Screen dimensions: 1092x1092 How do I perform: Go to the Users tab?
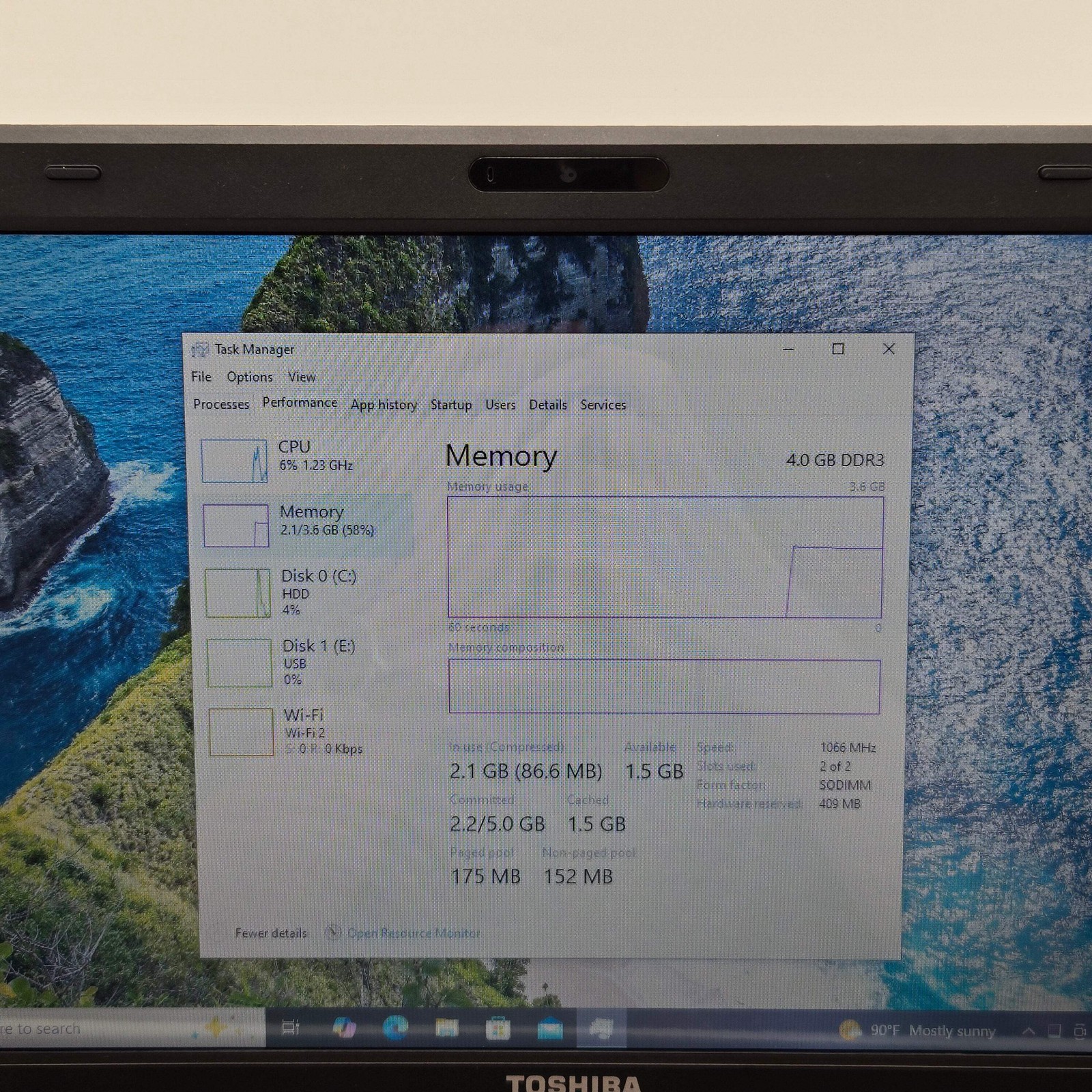click(x=500, y=405)
